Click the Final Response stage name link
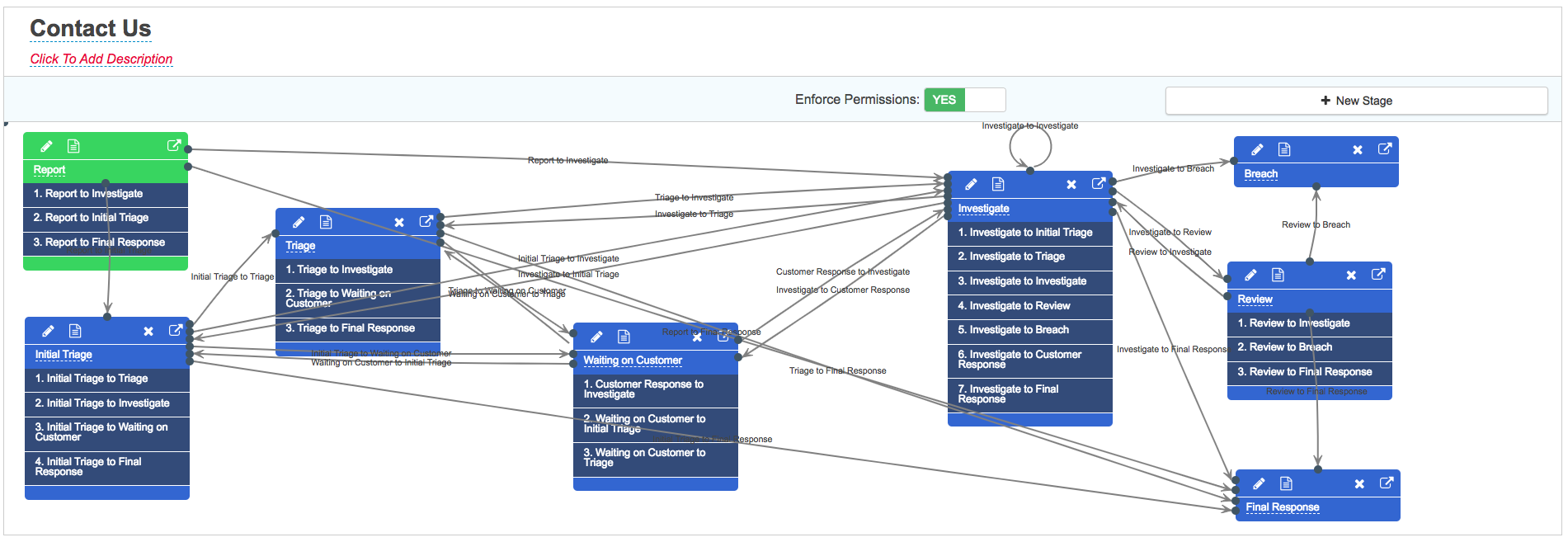The width and height of the screenshot is (1568, 542). point(1282,507)
